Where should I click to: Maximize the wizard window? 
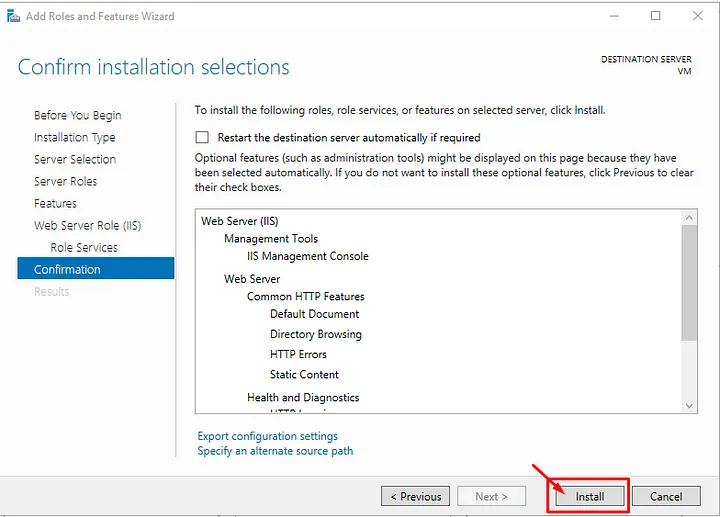click(655, 16)
